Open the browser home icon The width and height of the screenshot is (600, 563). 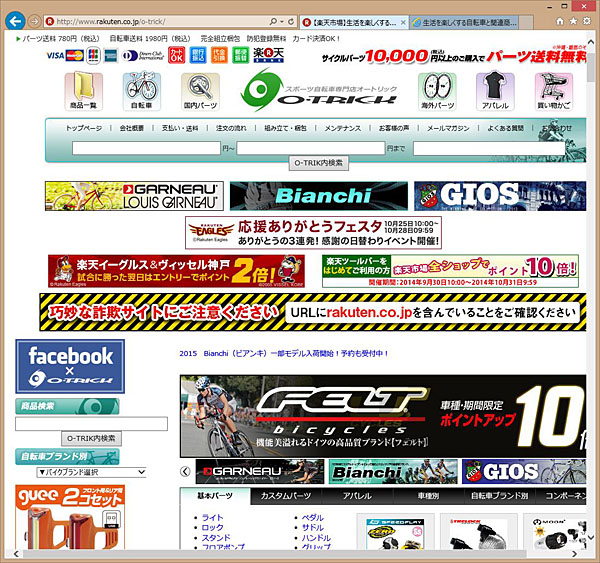pyautogui.click(x=560, y=21)
